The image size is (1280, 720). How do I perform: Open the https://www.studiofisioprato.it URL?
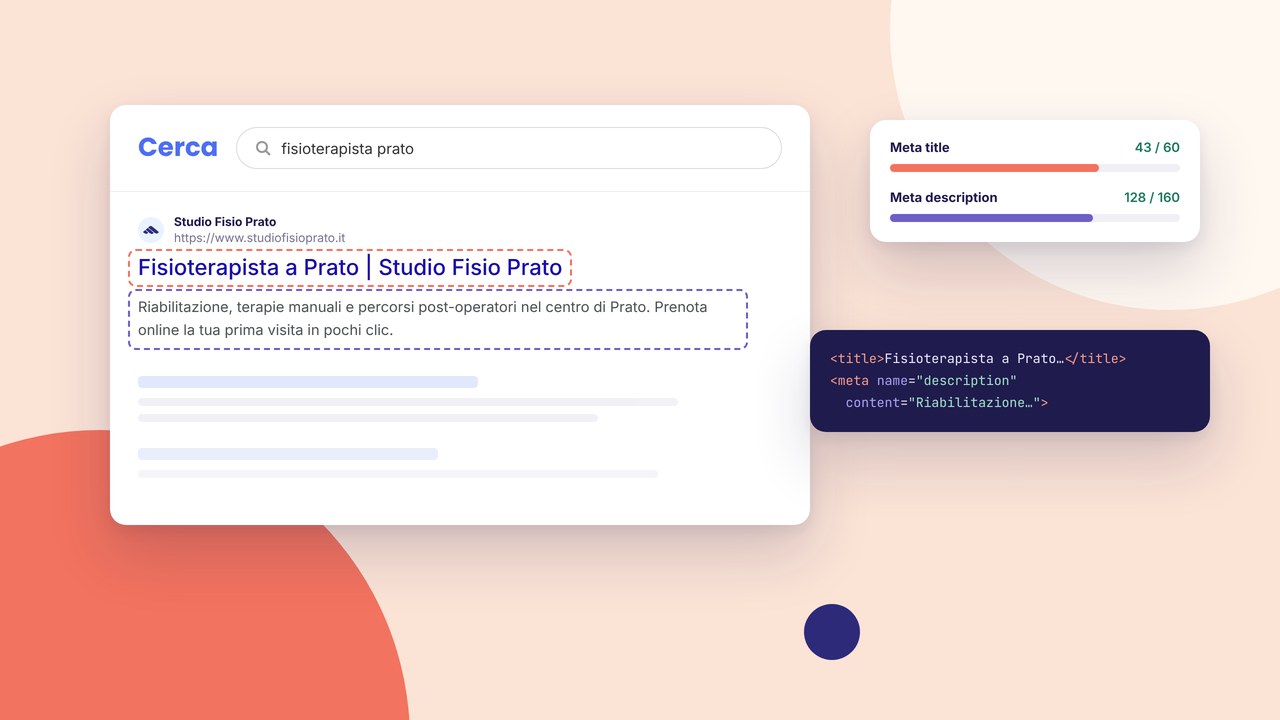click(x=260, y=238)
